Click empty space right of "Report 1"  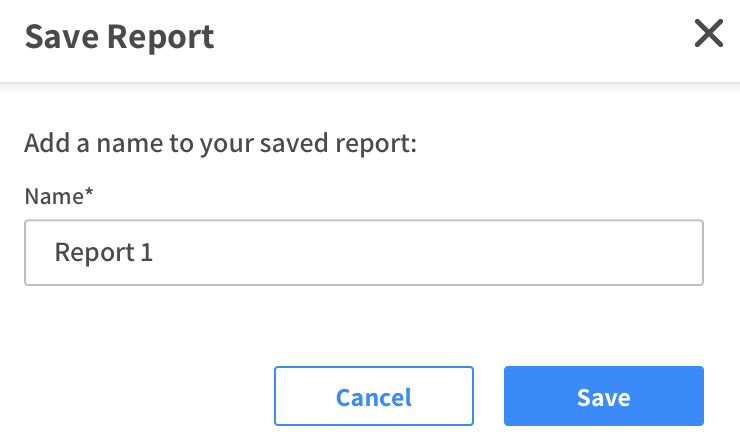pyautogui.click(x=400, y=253)
